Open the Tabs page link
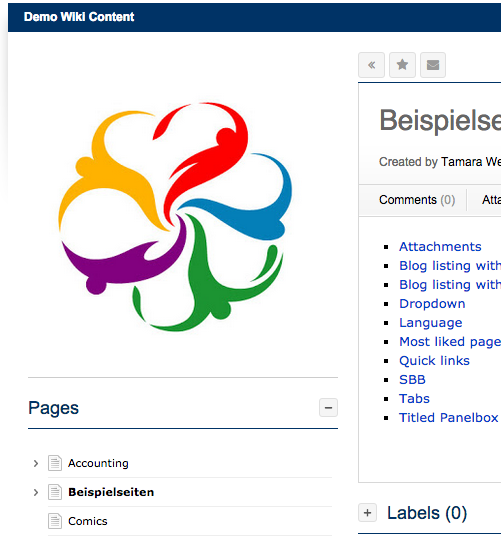 pyautogui.click(x=414, y=398)
